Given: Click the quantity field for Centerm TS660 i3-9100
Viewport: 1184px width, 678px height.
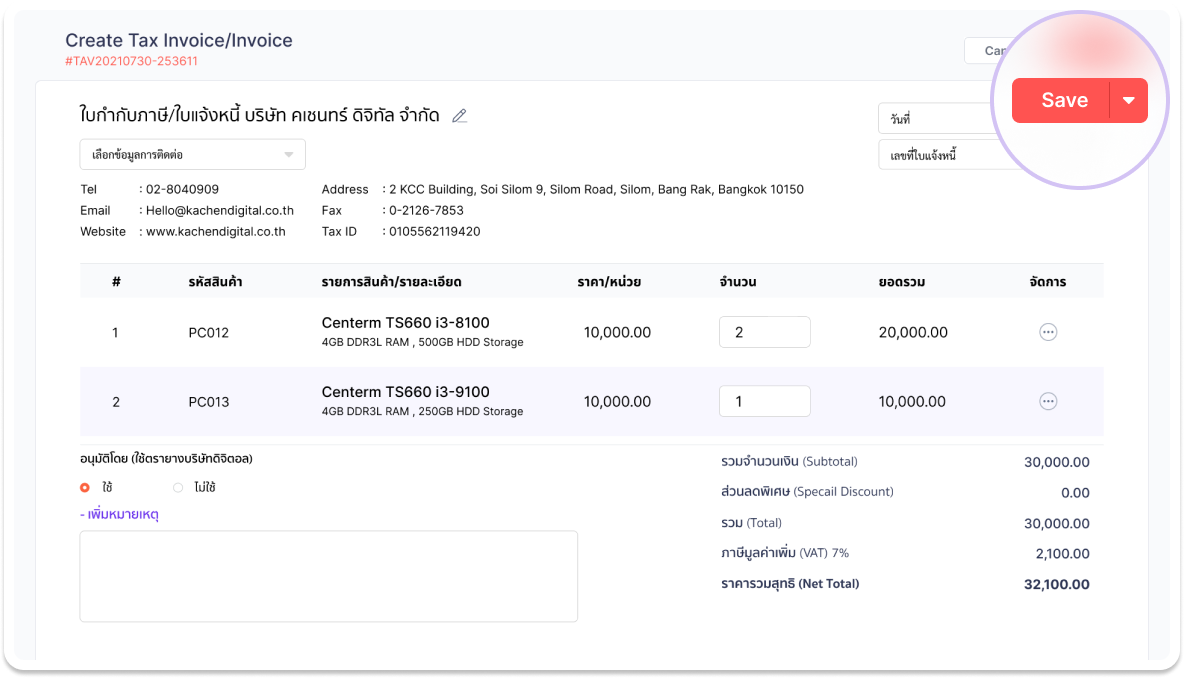Looking at the screenshot, I should coord(764,401).
